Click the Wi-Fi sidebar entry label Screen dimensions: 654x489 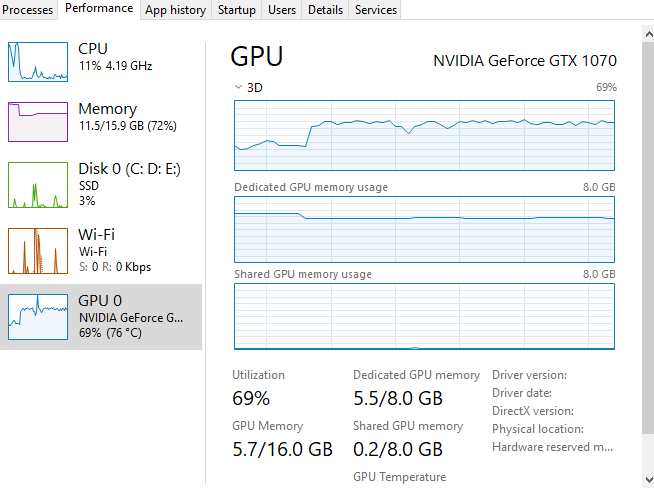click(x=96, y=235)
